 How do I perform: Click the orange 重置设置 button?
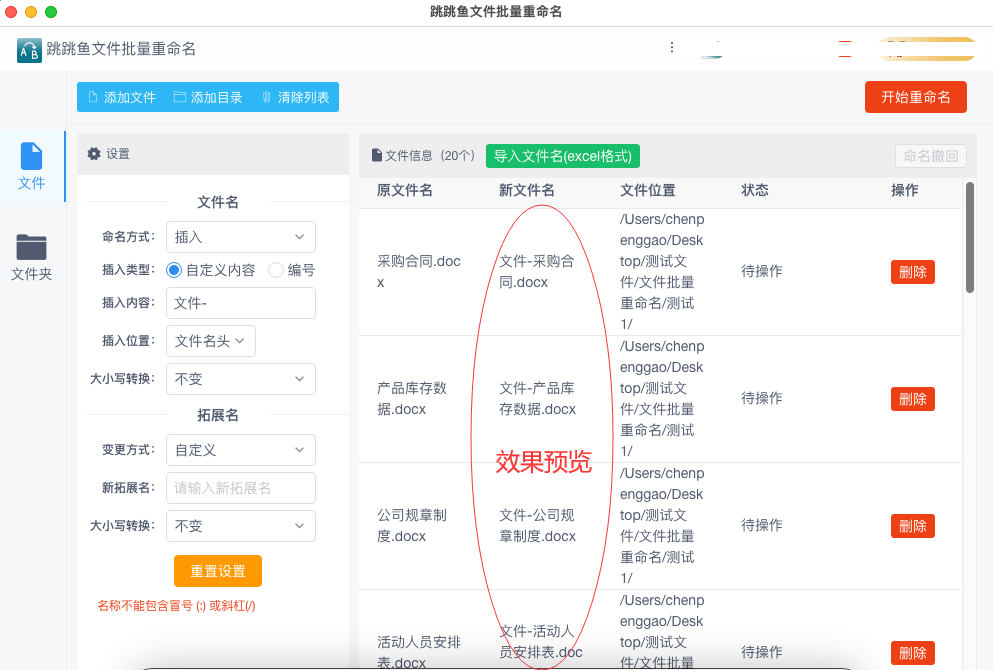(218, 571)
